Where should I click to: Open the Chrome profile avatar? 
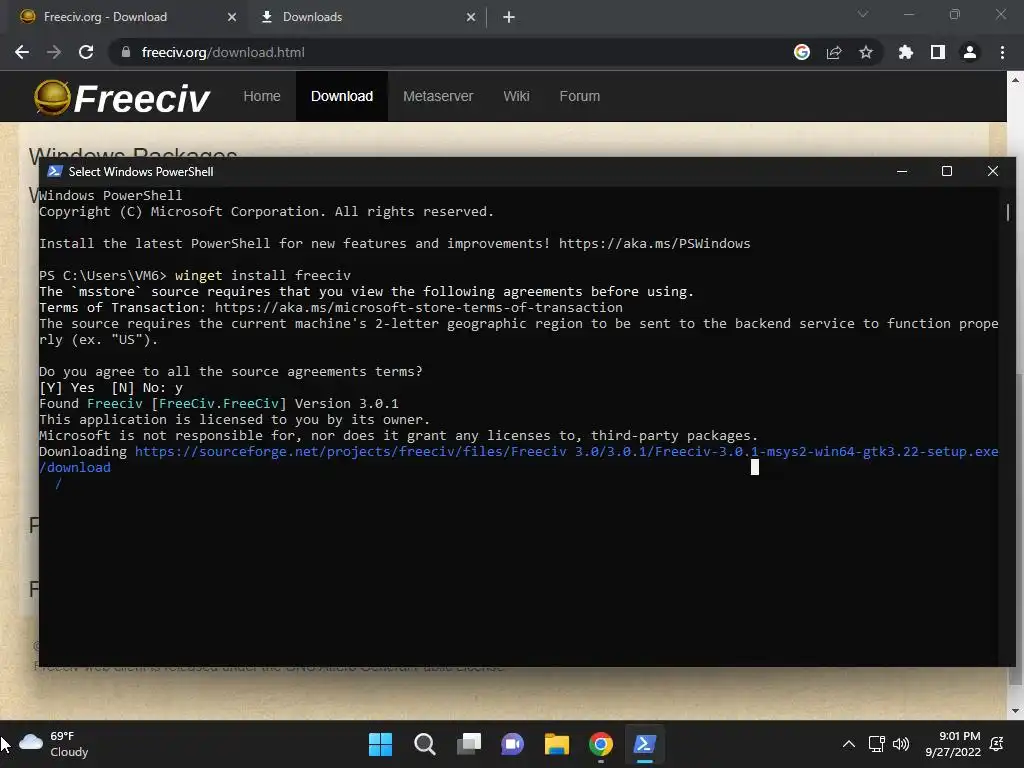pos(970,52)
